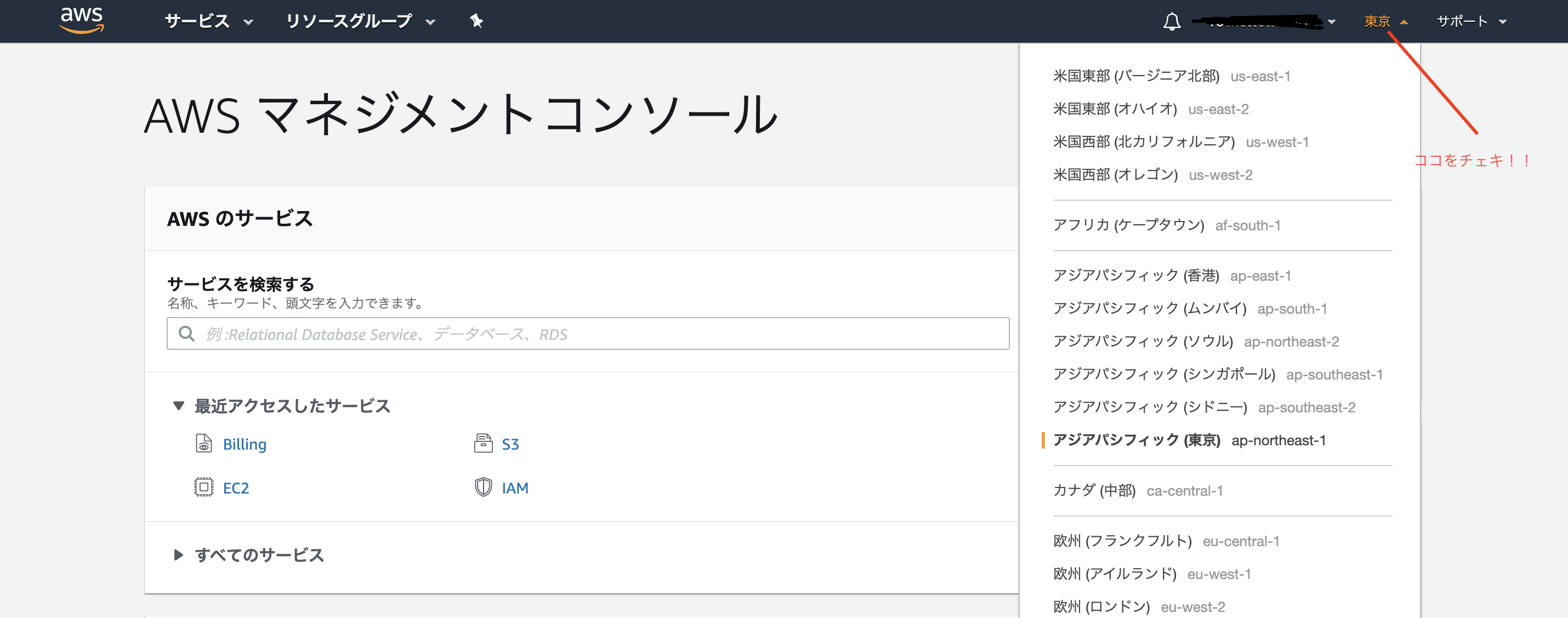This screenshot has width=1568, height=618.
Task: Open the S3 link
Action: click(x=510, y=444)
